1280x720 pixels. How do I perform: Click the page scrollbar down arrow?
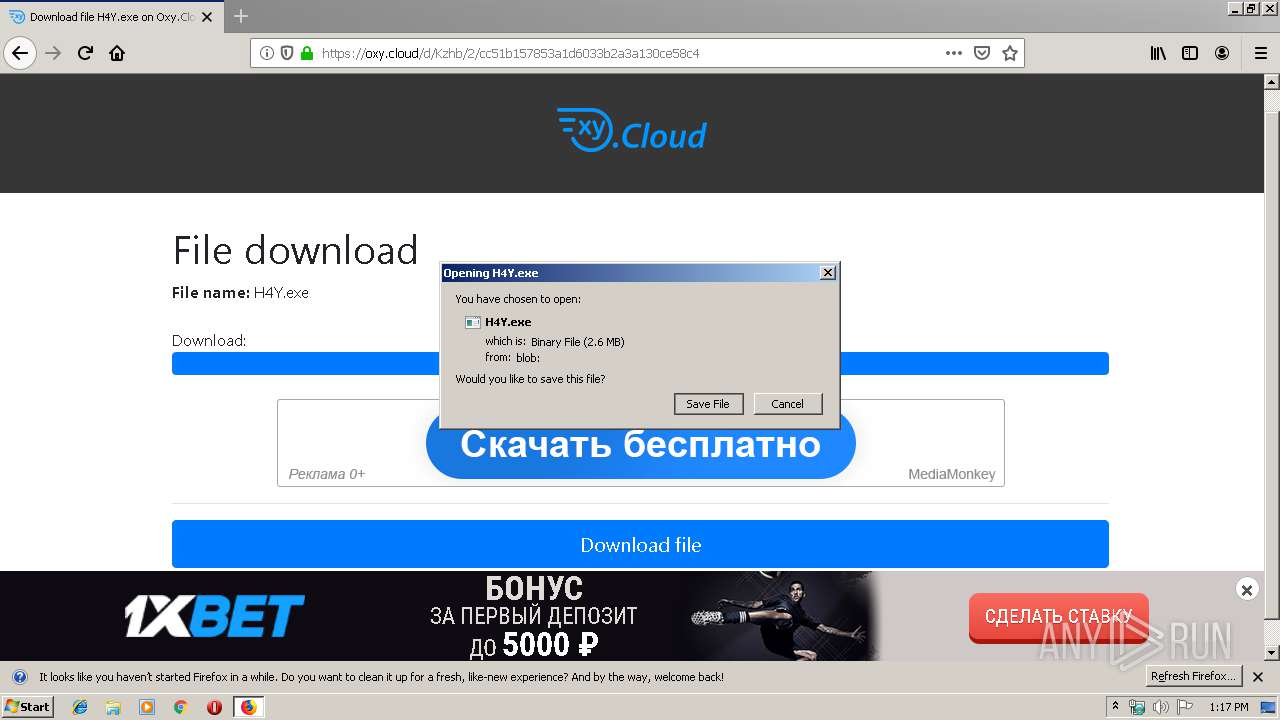[1272, 652]
